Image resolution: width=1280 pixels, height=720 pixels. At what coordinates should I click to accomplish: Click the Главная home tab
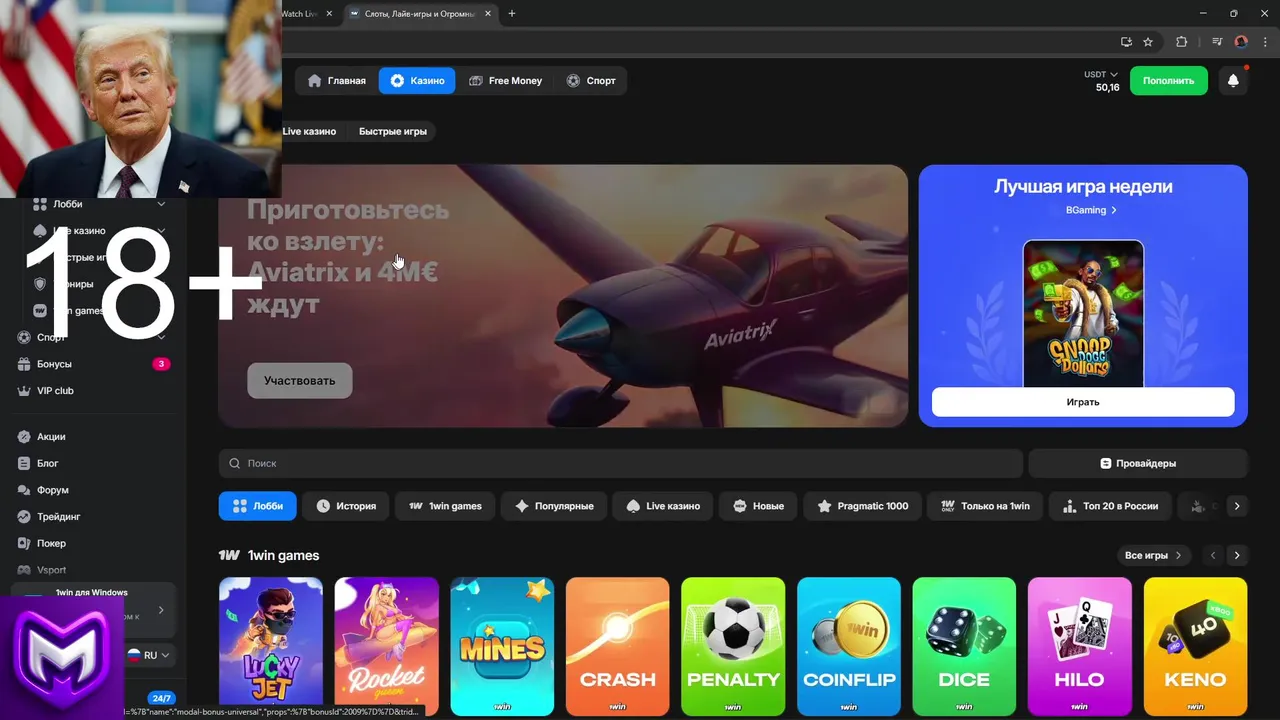pyautogui.click(x=337, y=81)
